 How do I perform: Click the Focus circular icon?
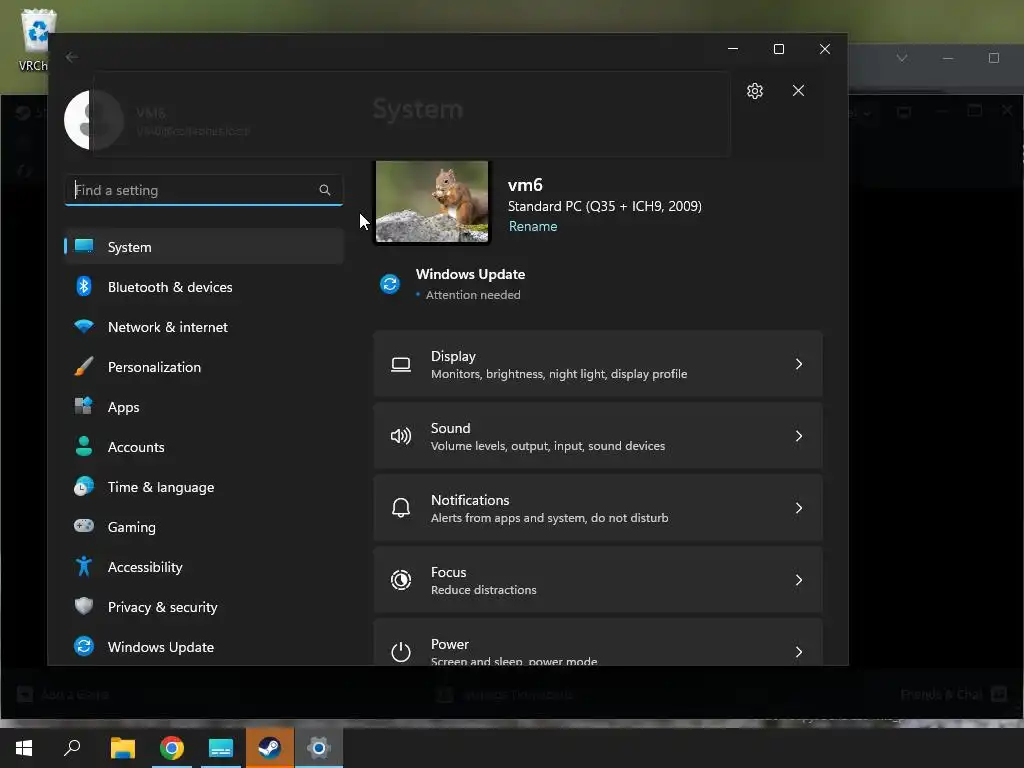pyautogui.click(x=401, y=580)
